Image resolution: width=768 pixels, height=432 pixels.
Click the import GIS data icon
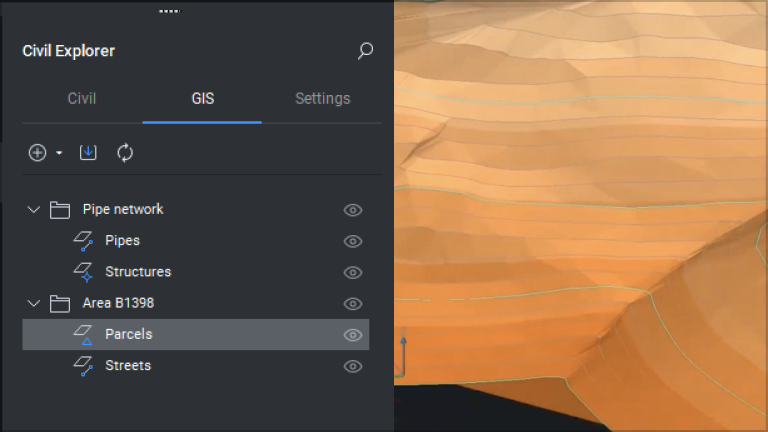point(88,152)
